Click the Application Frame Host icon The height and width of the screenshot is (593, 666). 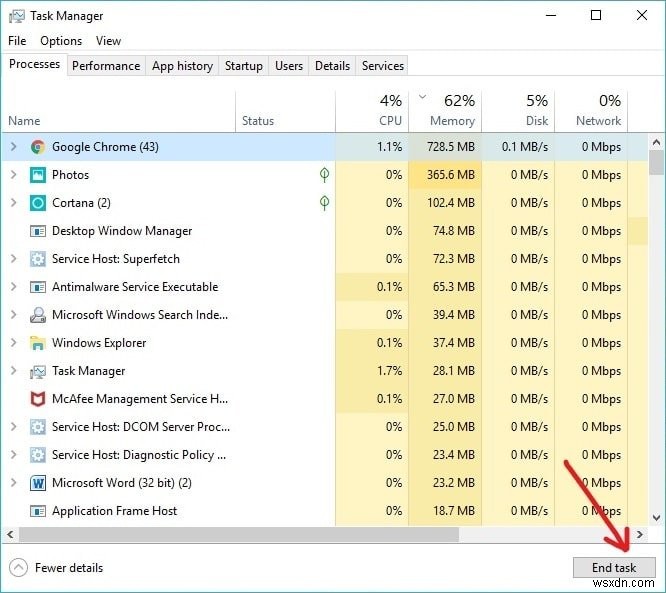point(38,511)
